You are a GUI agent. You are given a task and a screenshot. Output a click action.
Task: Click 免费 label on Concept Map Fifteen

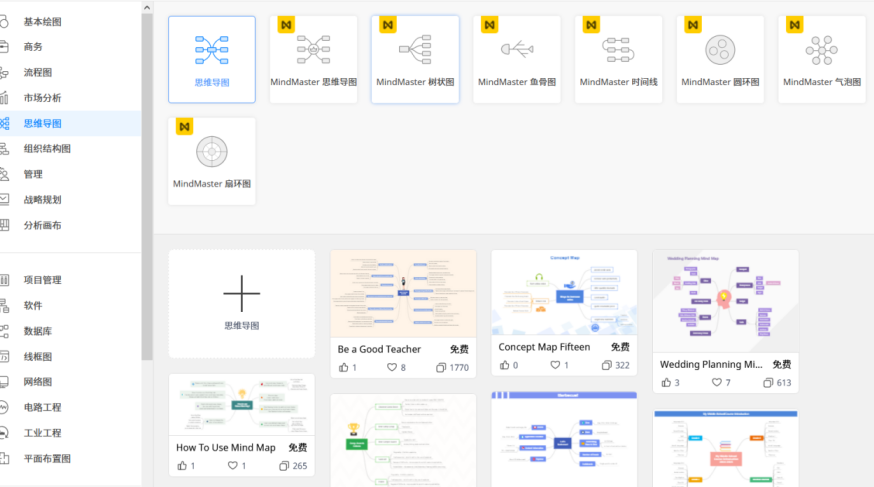[x=620, y=347]
